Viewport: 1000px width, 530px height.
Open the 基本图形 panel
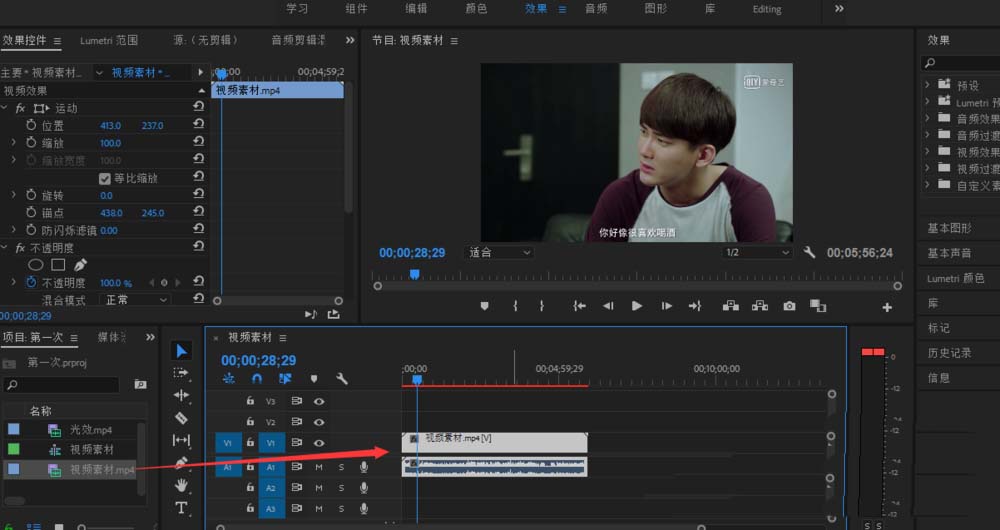tap(950, 228)
